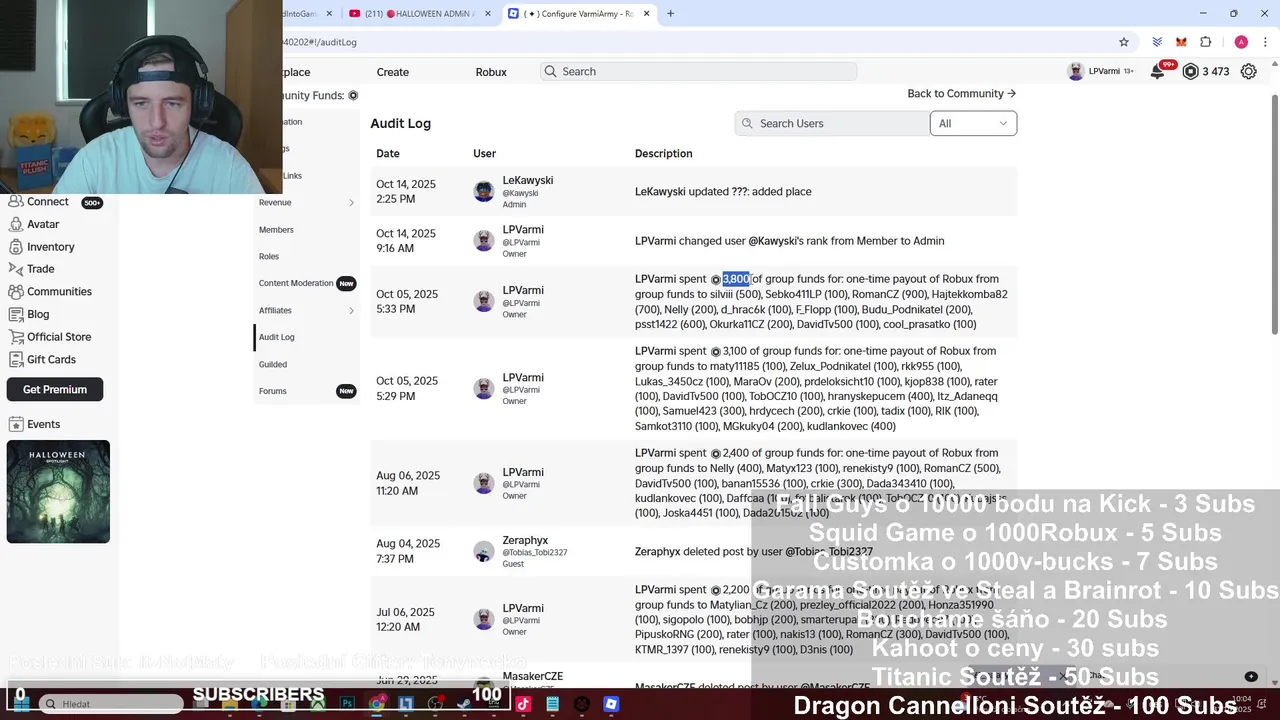1280x720 pixels.
Task: Switch to the Configure VarmiArmy tab
Action: click(x=580, y=14)
